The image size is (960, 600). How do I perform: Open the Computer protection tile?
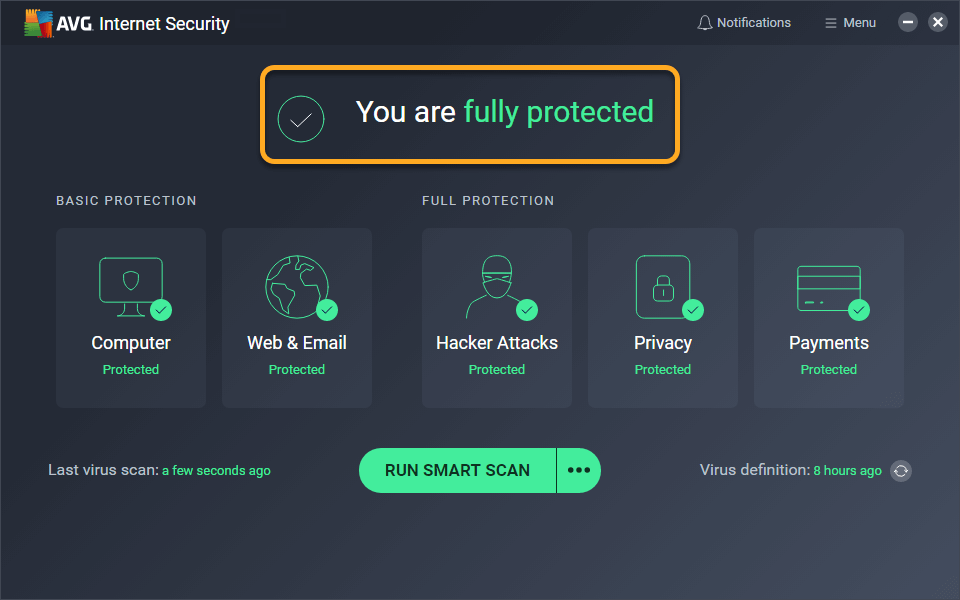tap(131, 318)
